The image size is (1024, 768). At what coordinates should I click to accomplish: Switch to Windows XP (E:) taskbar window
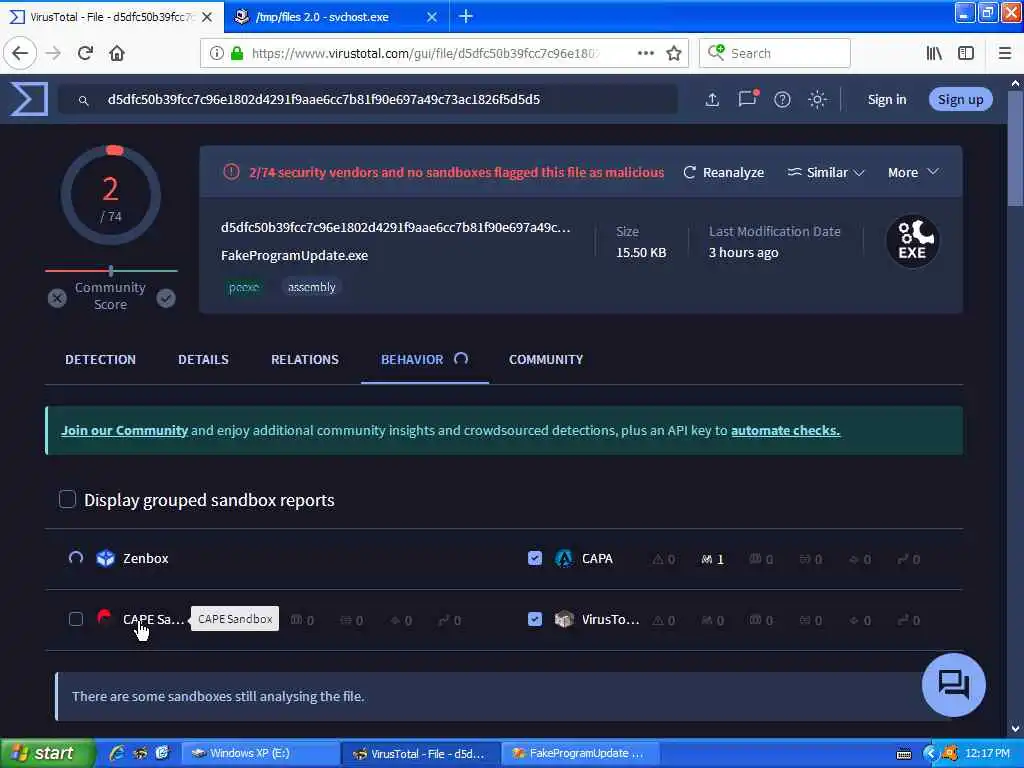[x=260, y=754]
